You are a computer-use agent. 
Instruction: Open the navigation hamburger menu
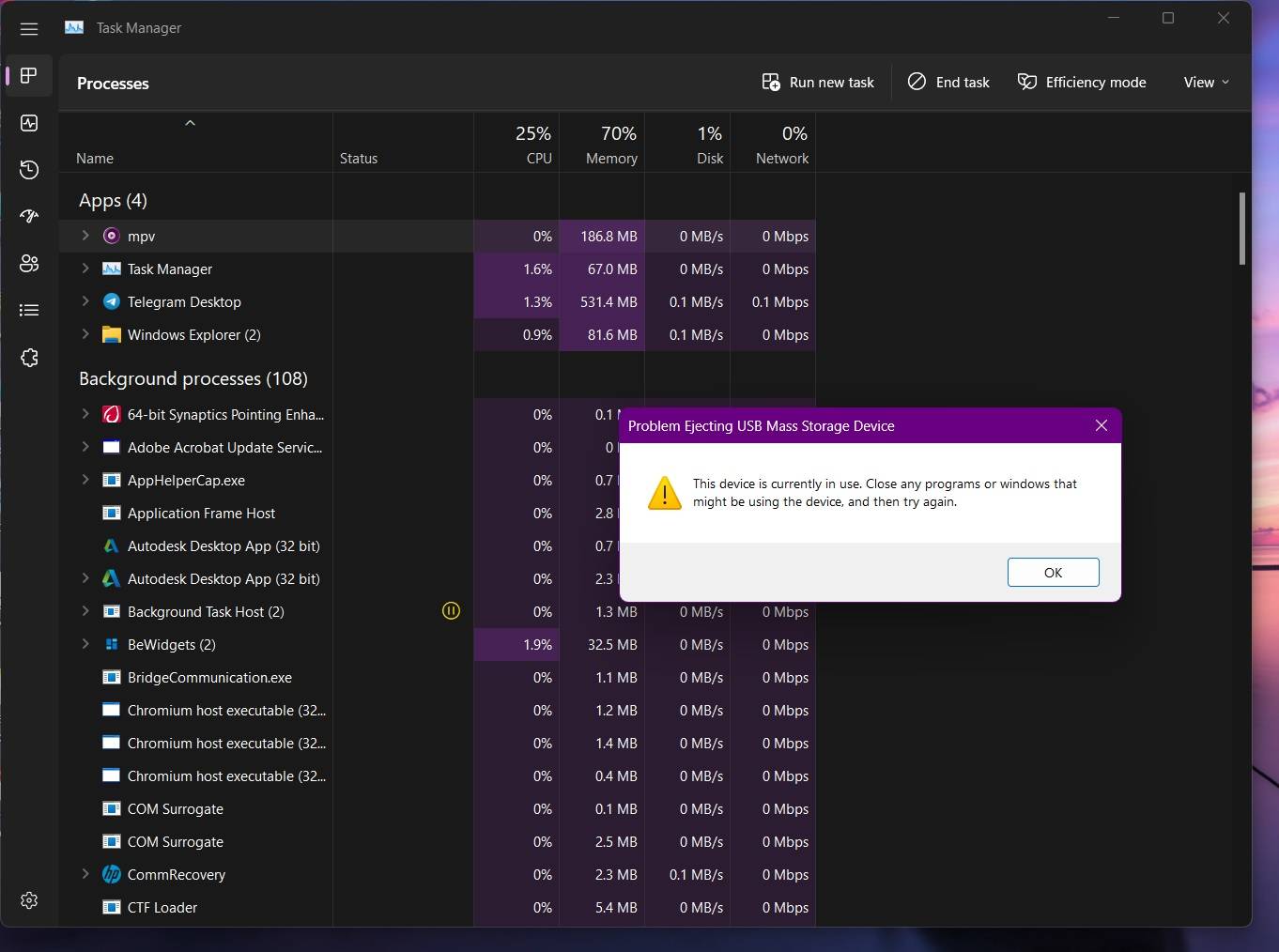29,28
